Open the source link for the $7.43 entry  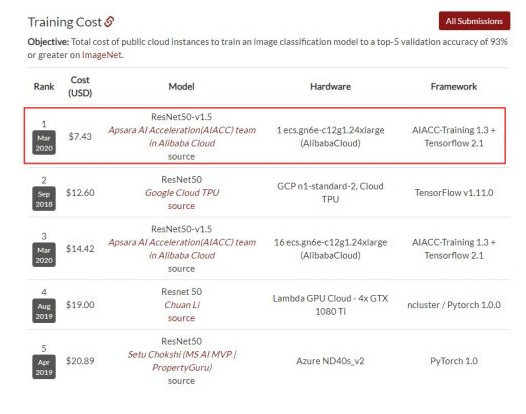(x=181, y=156)
